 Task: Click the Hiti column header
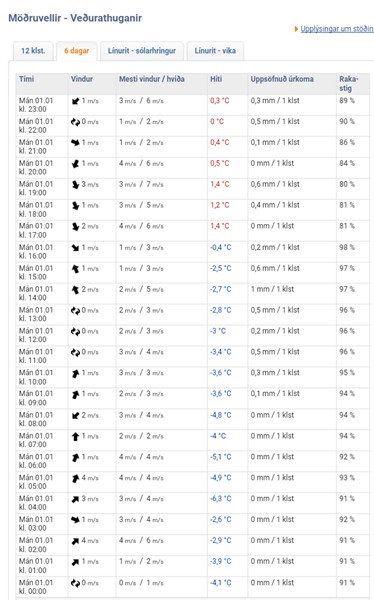pyautogui.click(x=216, y=79)
